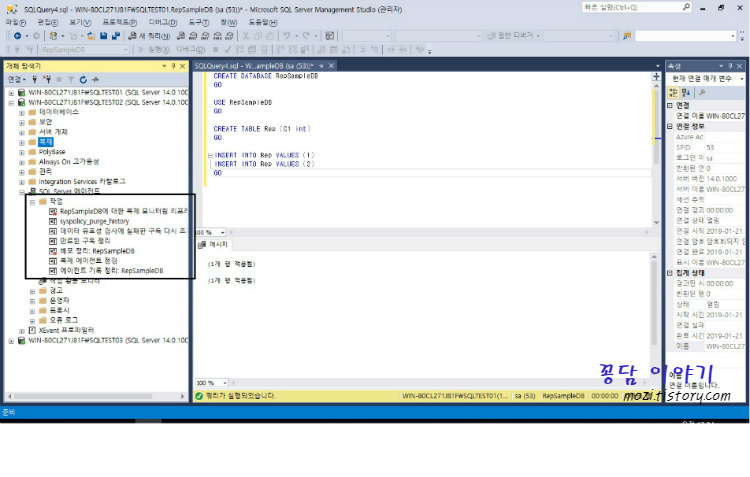
Task: Open the 편집(E) menu
Action: [48, 22]
